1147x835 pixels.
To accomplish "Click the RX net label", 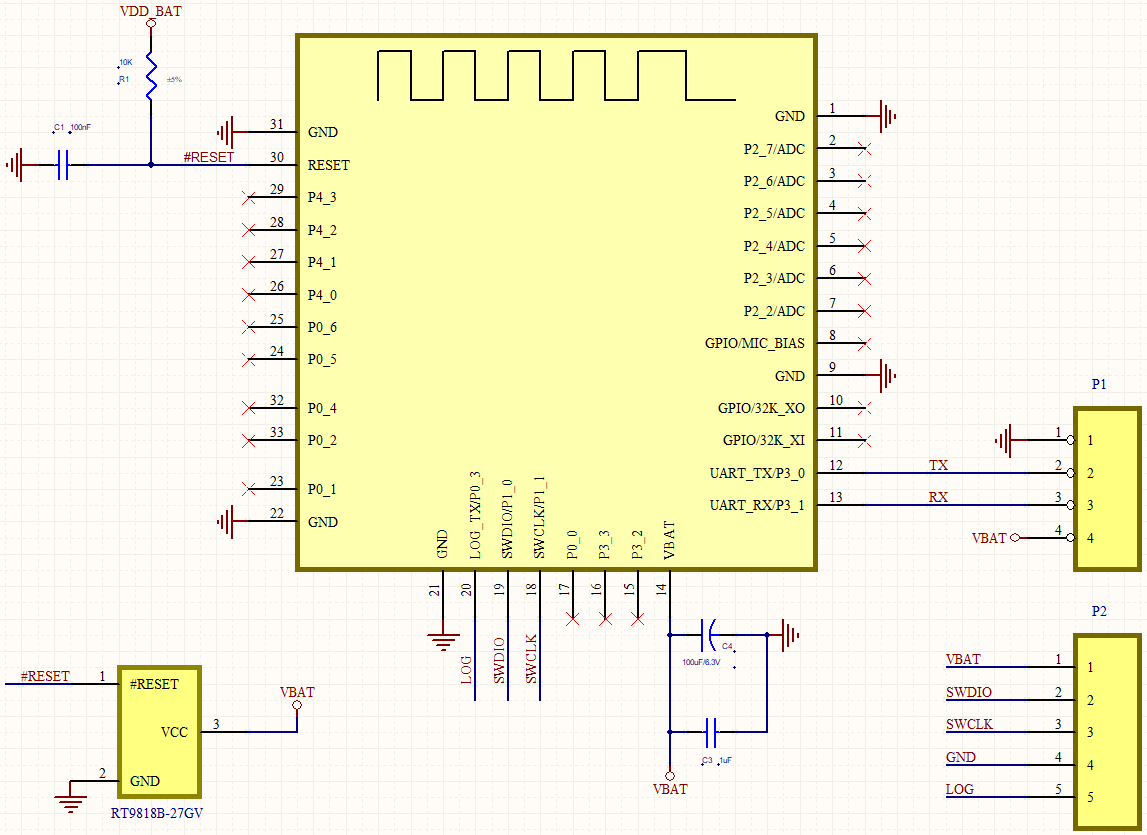I will point(938,497).
